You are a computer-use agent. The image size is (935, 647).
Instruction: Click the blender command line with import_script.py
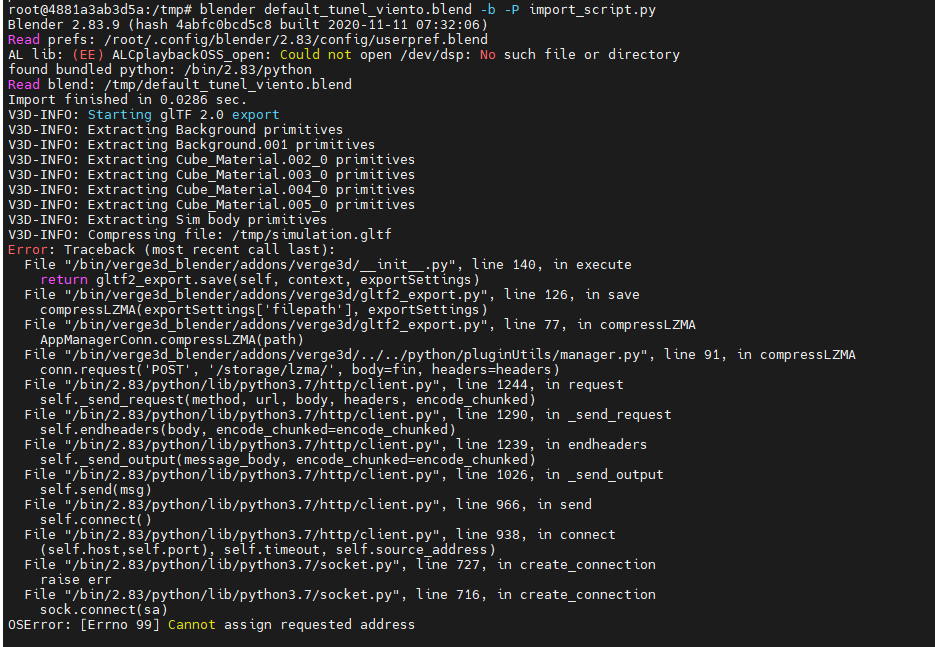point(332,10)
